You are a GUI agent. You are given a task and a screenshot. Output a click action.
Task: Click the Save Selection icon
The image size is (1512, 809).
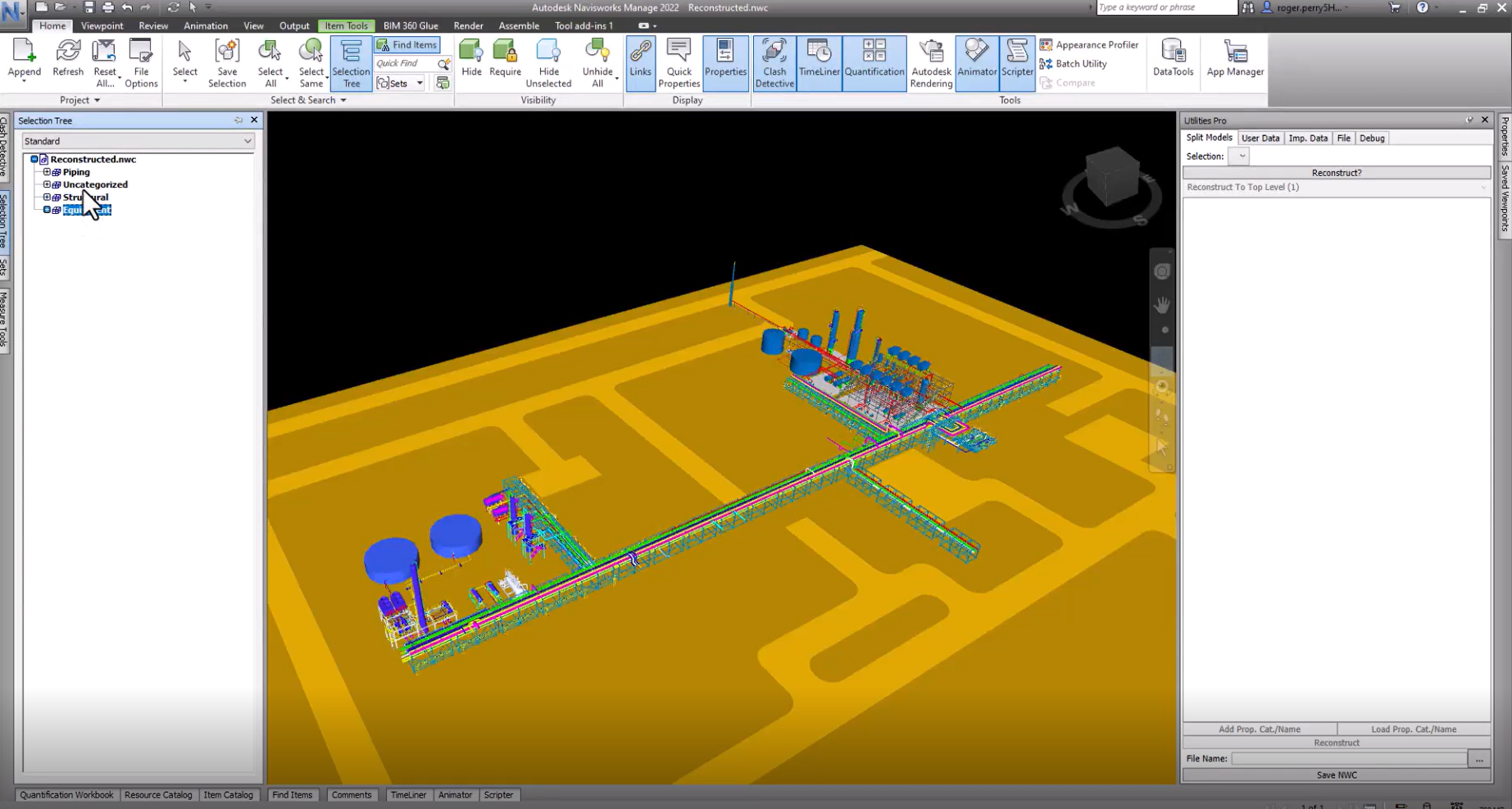(227, 63)
